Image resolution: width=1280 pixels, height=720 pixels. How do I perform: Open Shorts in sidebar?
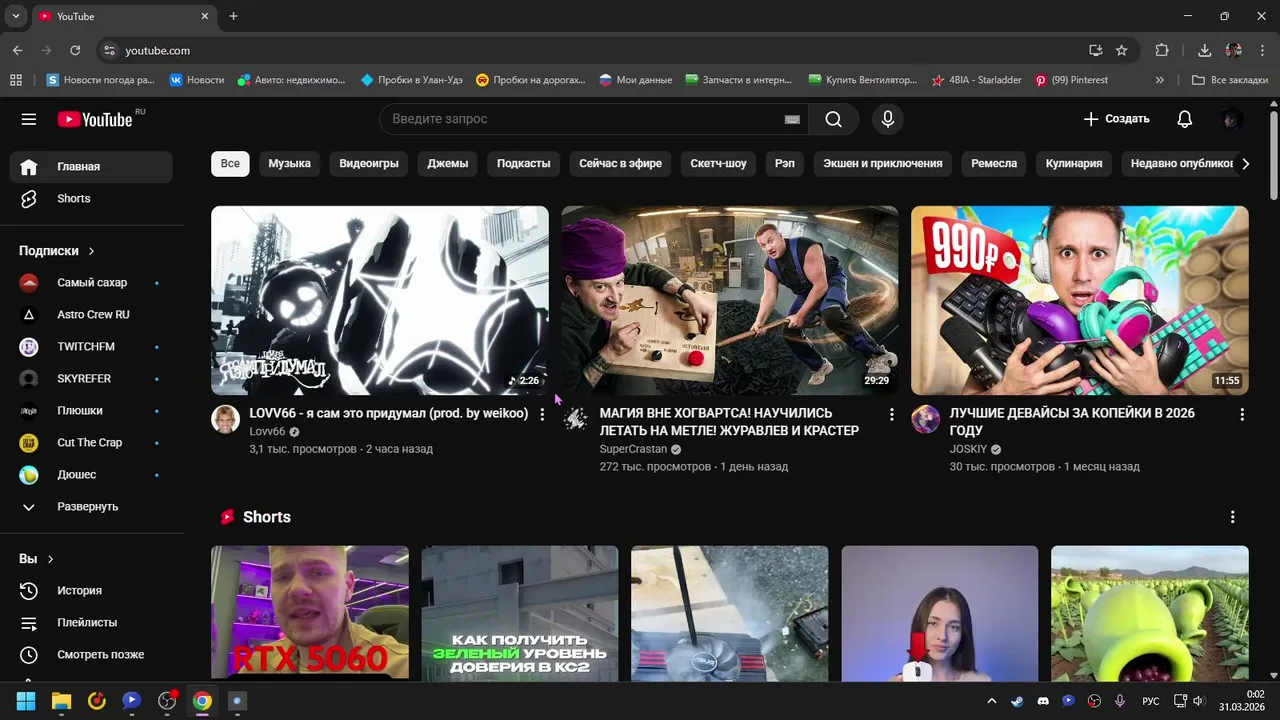[x=92, y=199]
